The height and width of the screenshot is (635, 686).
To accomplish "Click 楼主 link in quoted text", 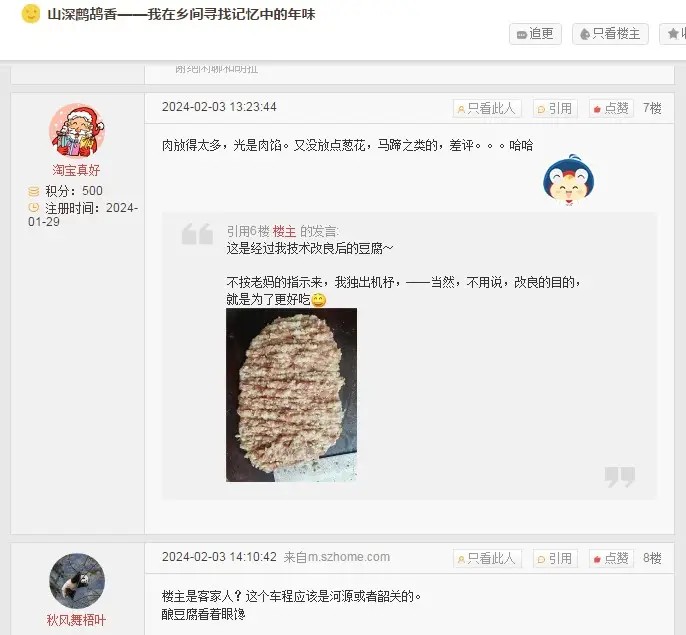I will click(x=284, y=231).
